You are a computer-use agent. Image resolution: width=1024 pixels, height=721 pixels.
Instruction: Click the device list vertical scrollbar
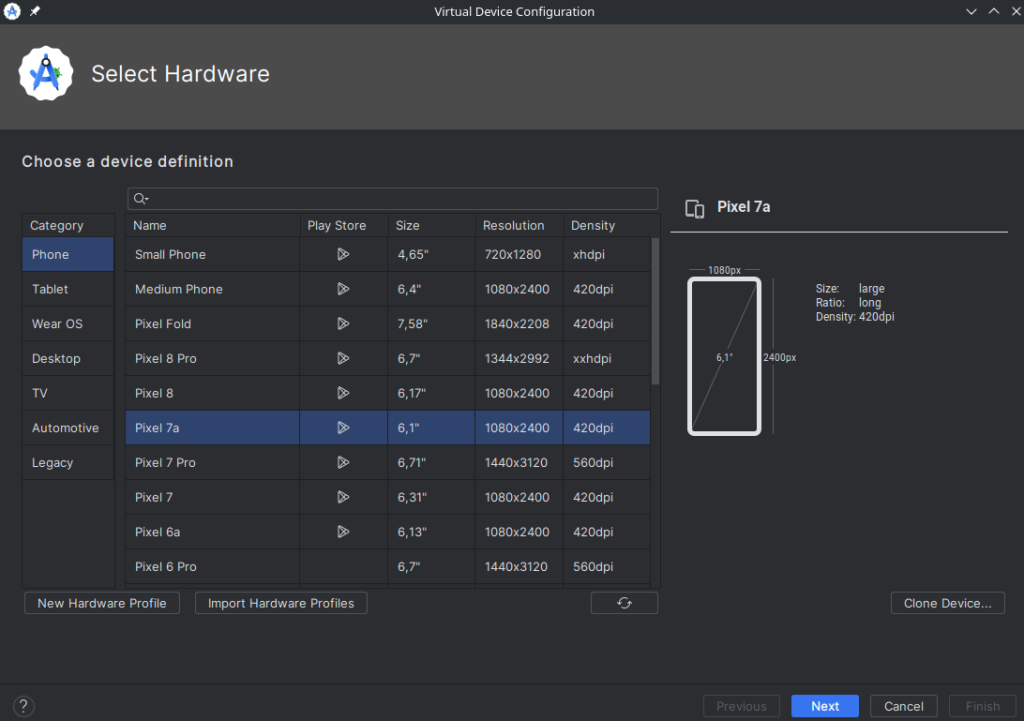pyautogui.click(x=655, y=310)
